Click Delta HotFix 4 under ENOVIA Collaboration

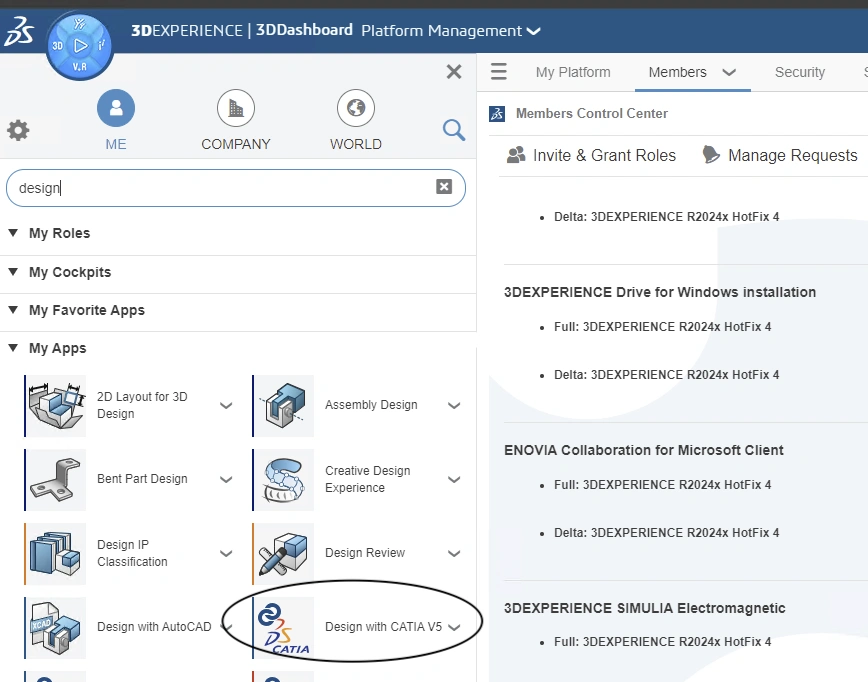click(666, 533)
